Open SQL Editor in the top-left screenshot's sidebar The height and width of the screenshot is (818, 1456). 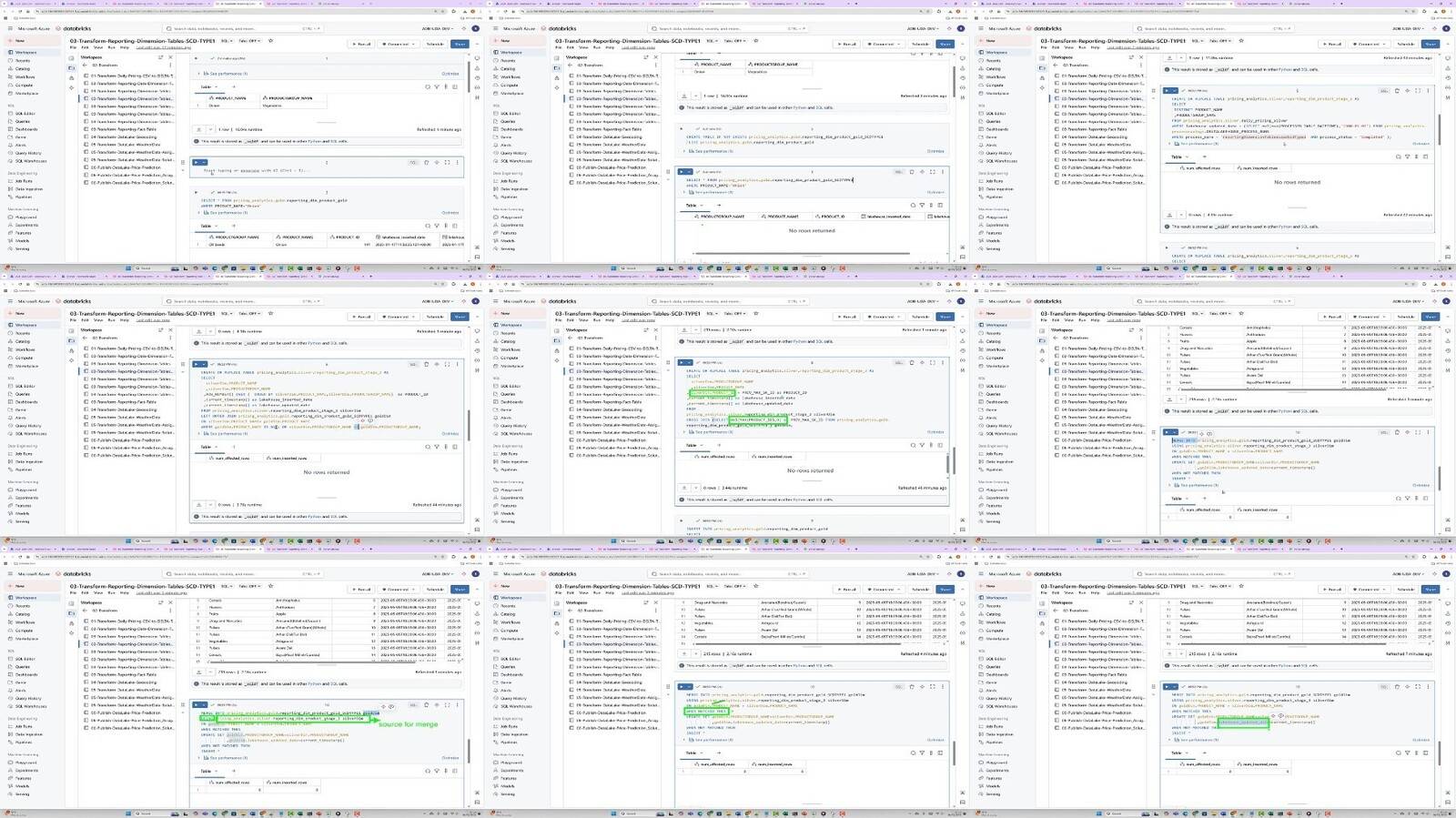pyautogui.click(x=25, y=114)
